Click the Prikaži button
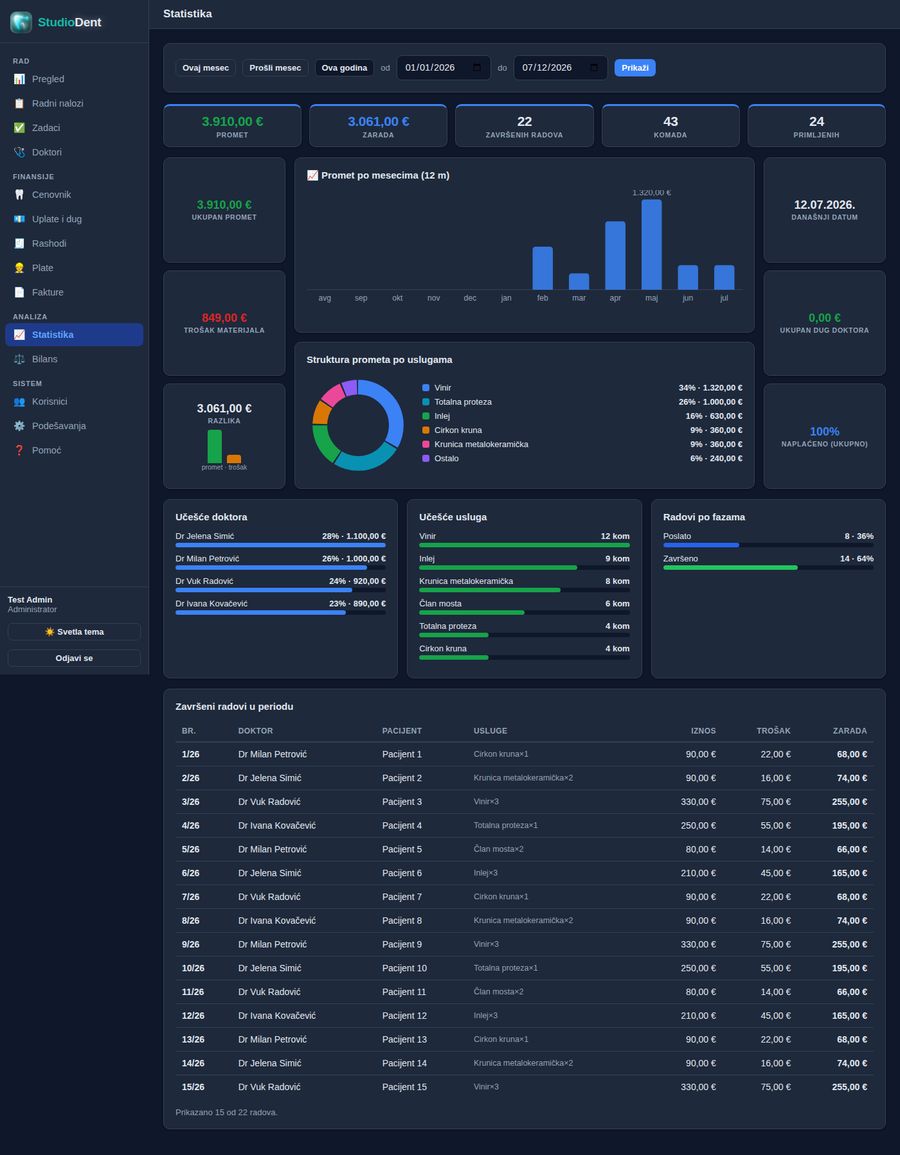This screenshot has height=1155, width=900. (635, 68)
